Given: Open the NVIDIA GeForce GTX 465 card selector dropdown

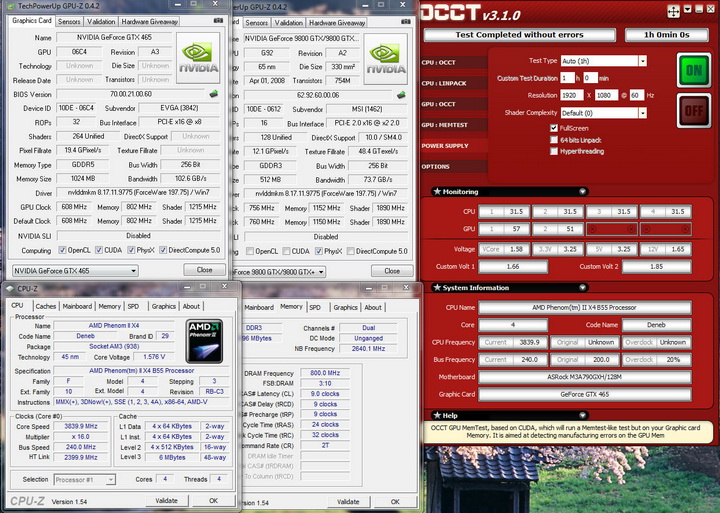Looking at the screenshot, I should [75, 271].
